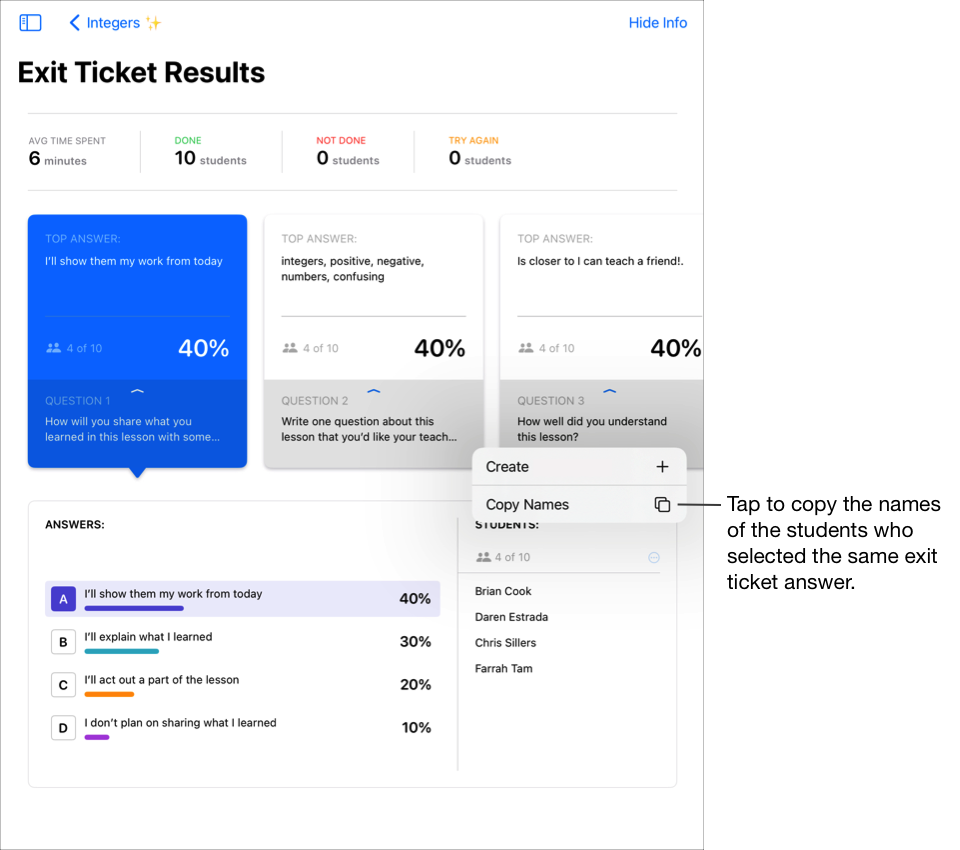This screenshot has width=960, height=850.
Task: Open the students more options icon
Action: pyautogui.click(x=654, y=558)
